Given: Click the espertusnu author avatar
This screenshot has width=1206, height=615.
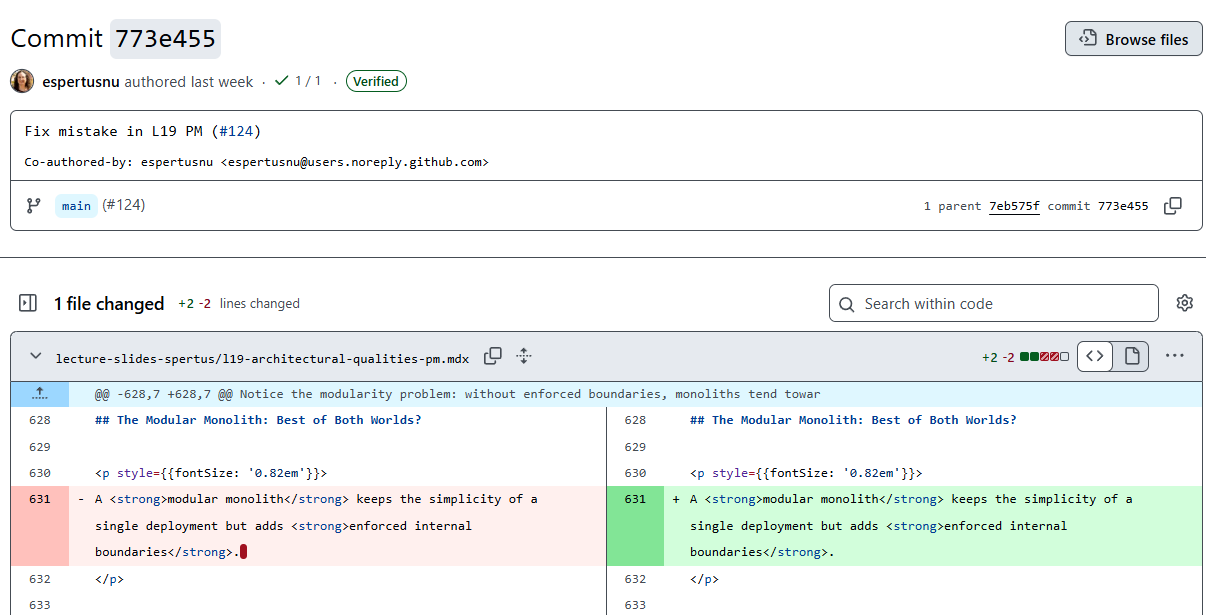Looking at the screenshot, I should [22, 81].
